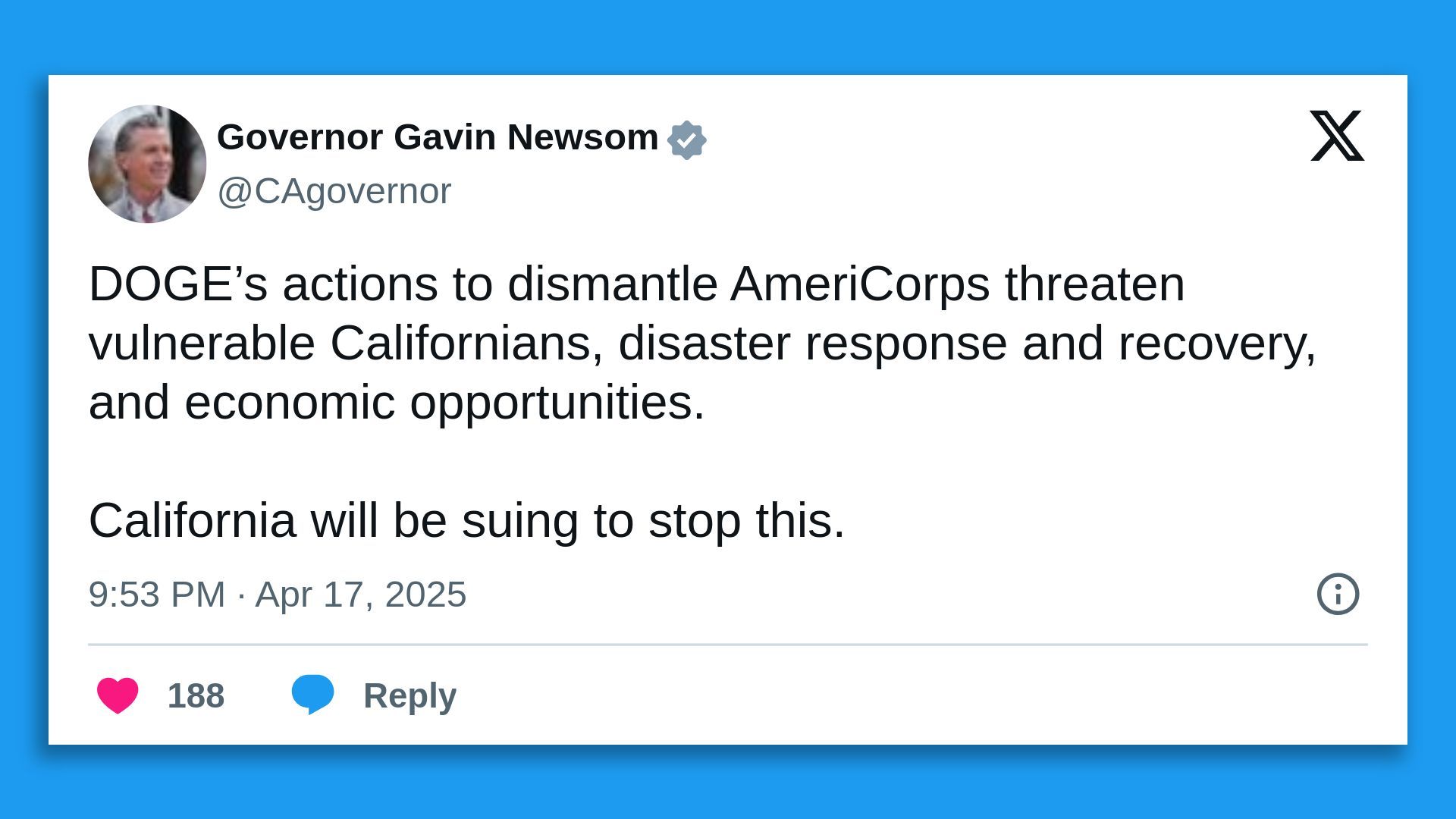The height and width of the screenshot is (819, 1456).
Task: Click the divider line above the likes
Action: [x=728, y=645]
